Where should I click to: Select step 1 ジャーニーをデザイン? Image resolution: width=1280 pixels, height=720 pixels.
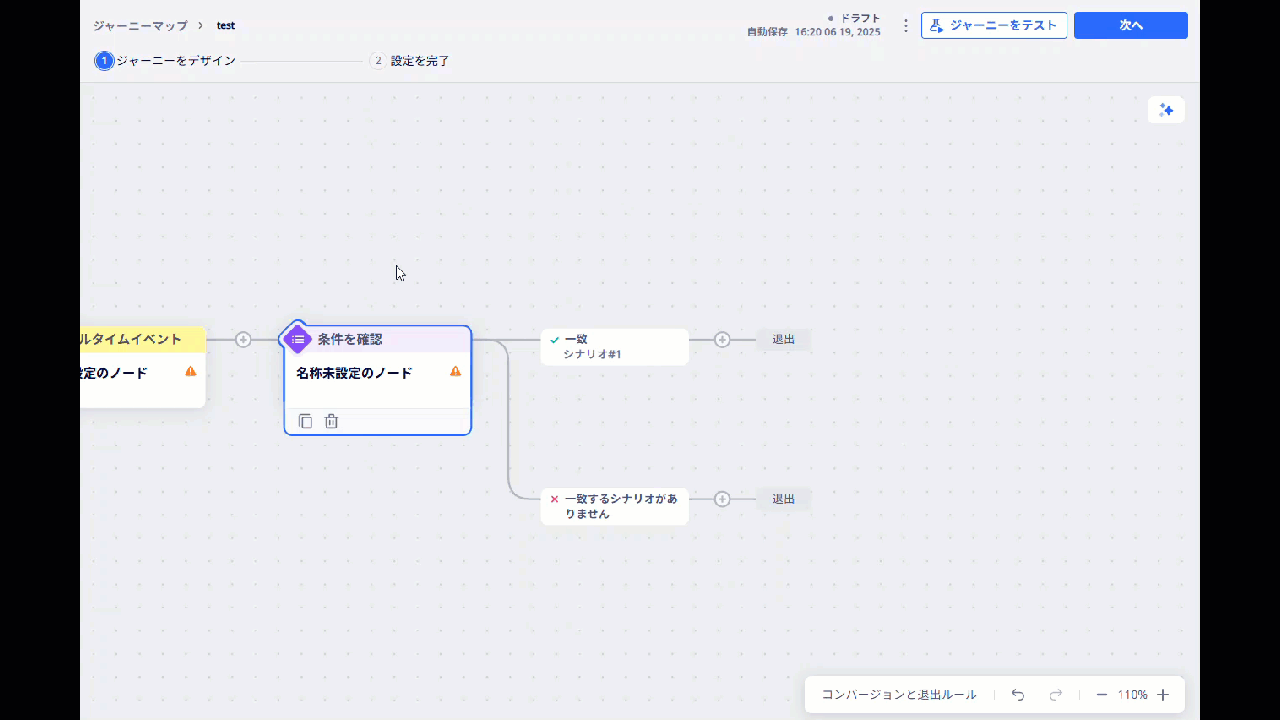pyautogui.click(x=166, y=61)
